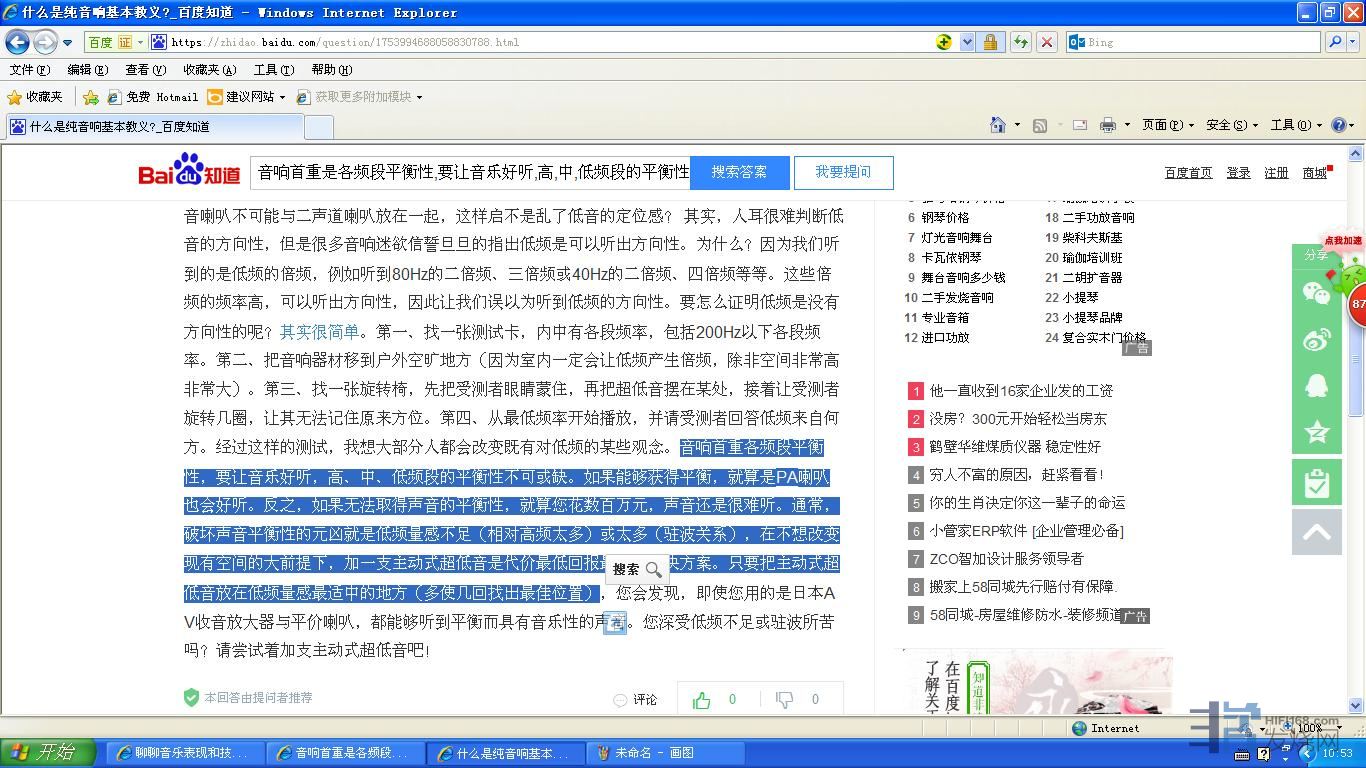
Task: Click the Qzone star share icon
Action: tap(1316, 432)
